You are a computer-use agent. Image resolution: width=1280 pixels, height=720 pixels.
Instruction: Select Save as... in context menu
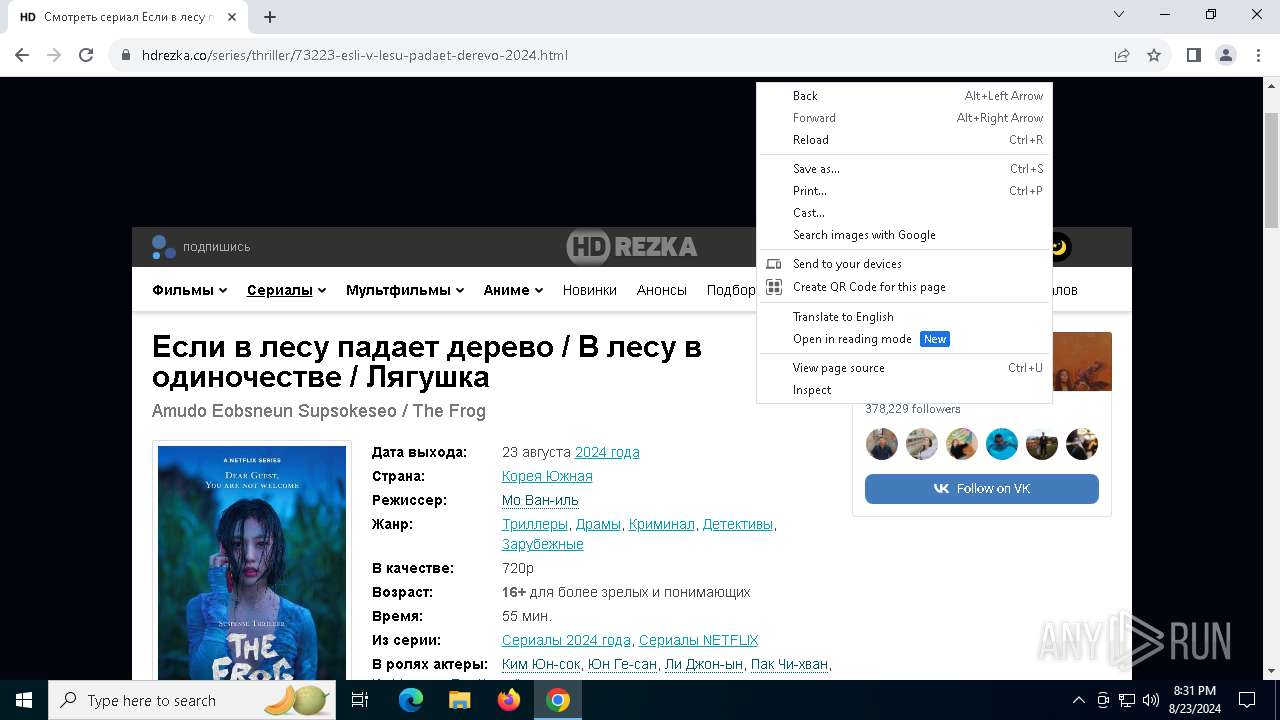pyautogui.click(x=904, y=169)
